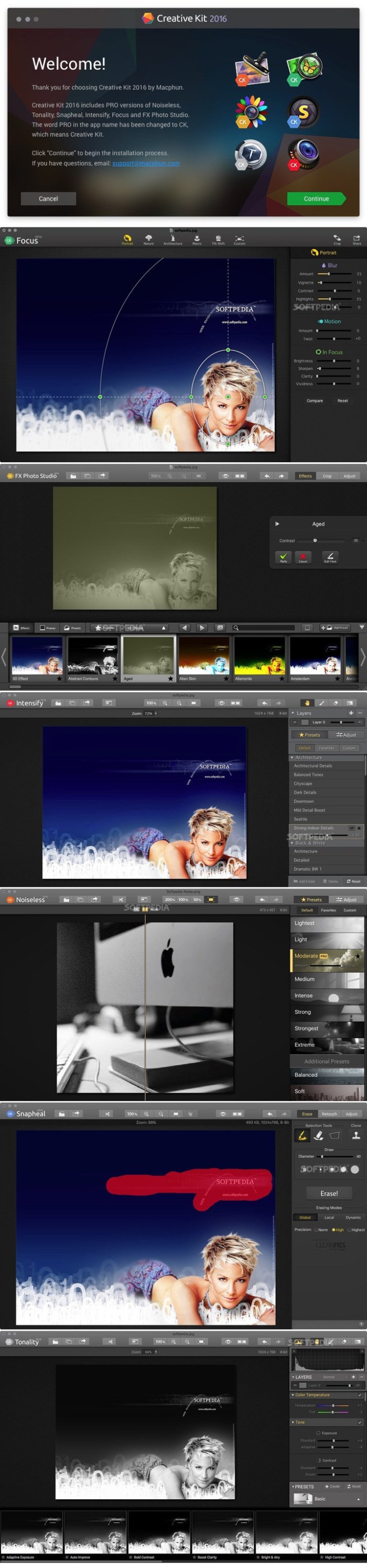Image resolution: width=367 pixels, height=1568 pixels.
Task: Click Continue to begin installation
Action: click(x=317, y=198)
